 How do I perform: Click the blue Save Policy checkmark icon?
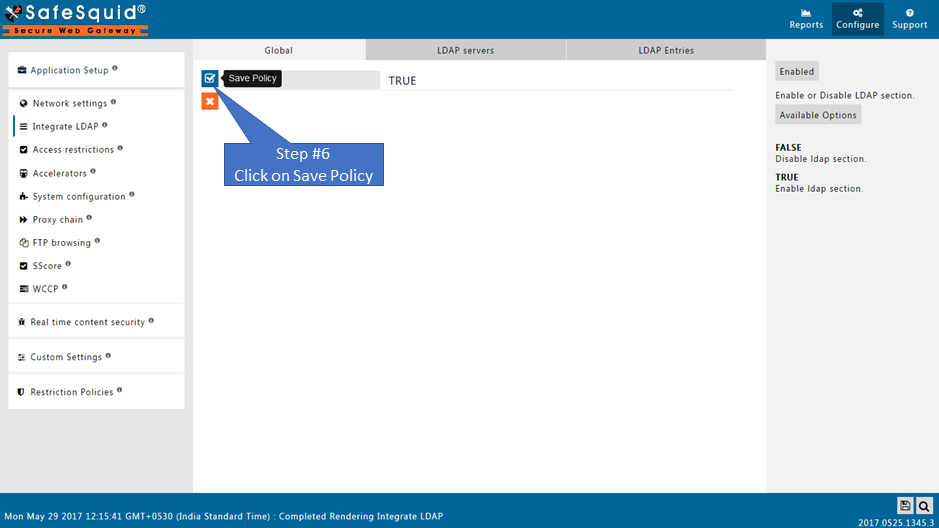pyautogui.click(x=210, y=78)
